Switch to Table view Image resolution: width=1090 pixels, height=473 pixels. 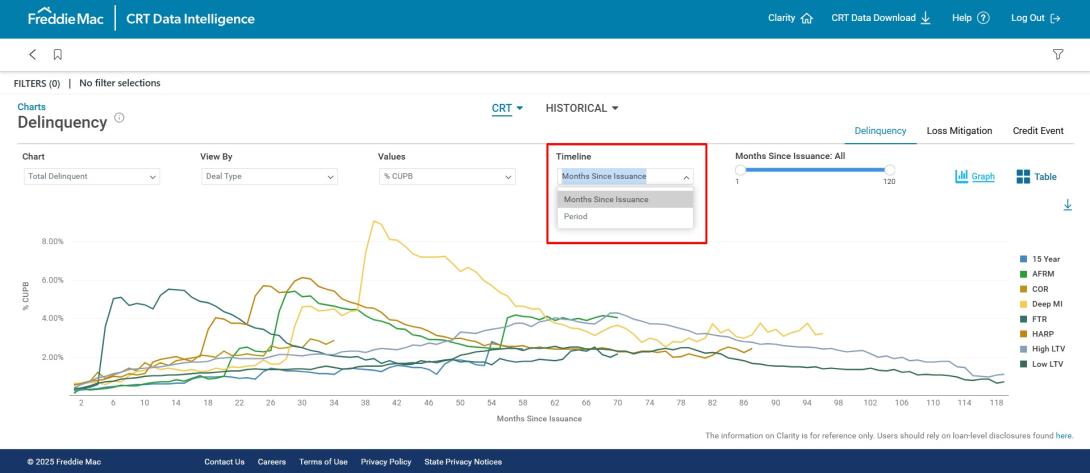[x=1036, y=177]
